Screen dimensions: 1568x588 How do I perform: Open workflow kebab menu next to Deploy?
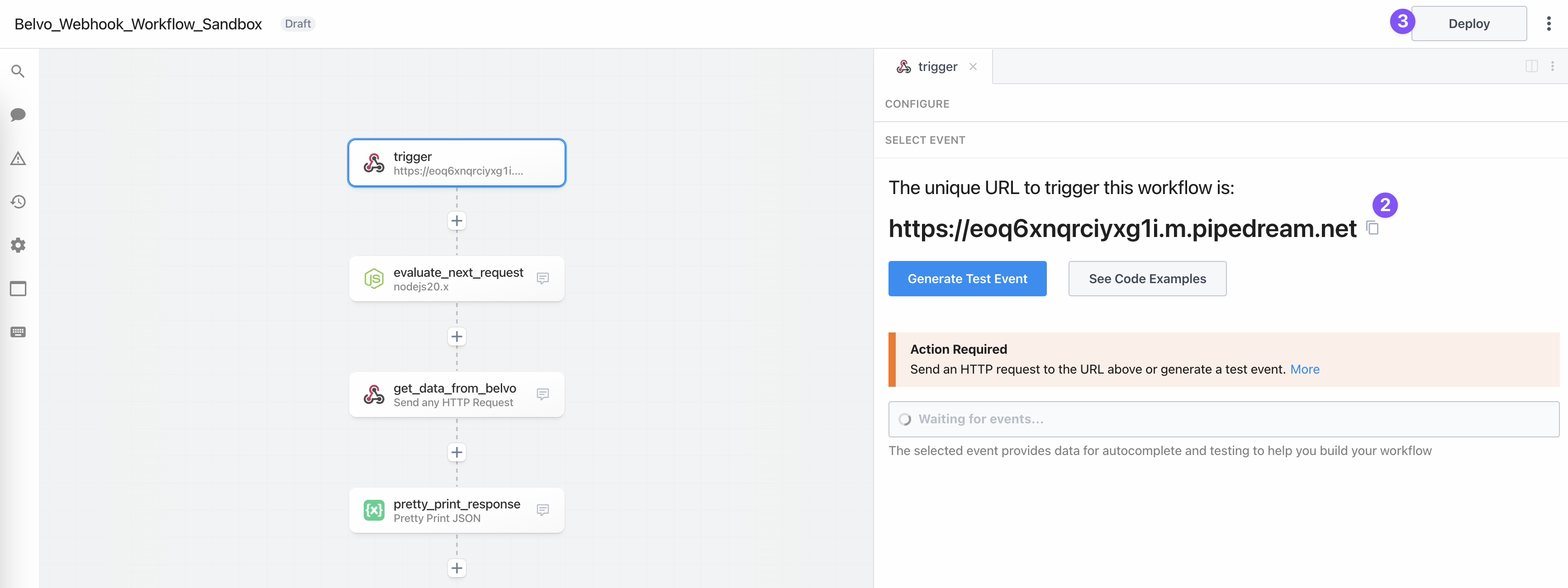click(1549, 24)
